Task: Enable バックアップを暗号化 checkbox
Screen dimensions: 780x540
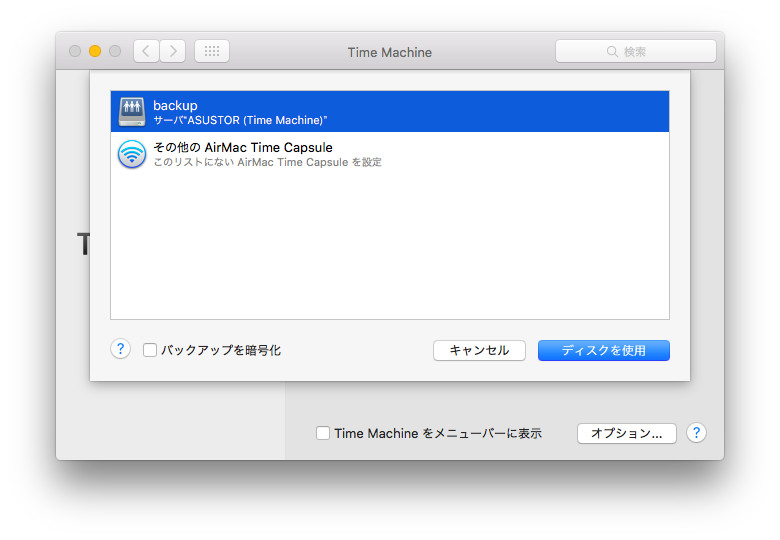Action: pos(150,350)
